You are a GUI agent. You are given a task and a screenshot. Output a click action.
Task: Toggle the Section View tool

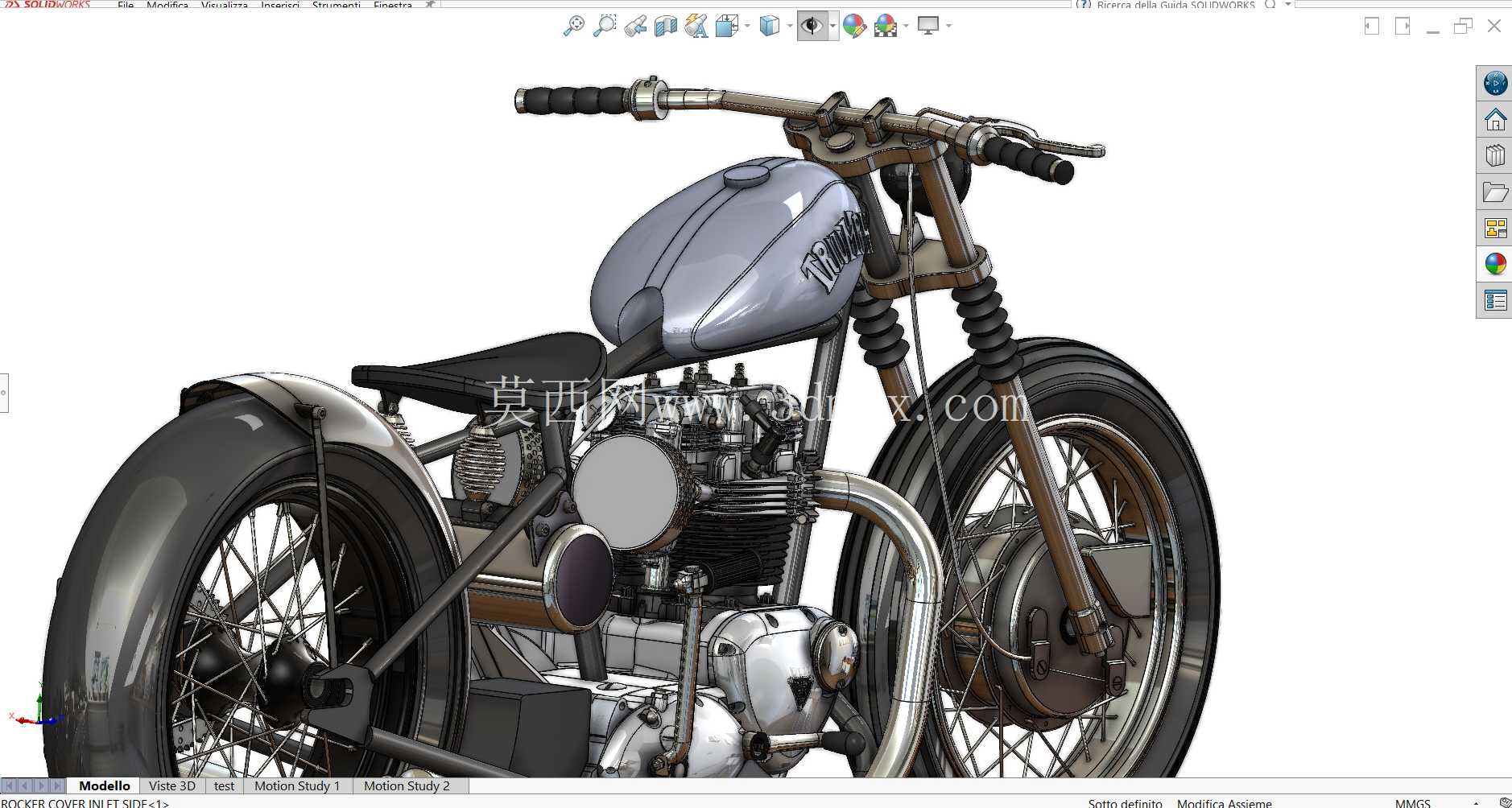pyautogui.click(x=666, y=26)
